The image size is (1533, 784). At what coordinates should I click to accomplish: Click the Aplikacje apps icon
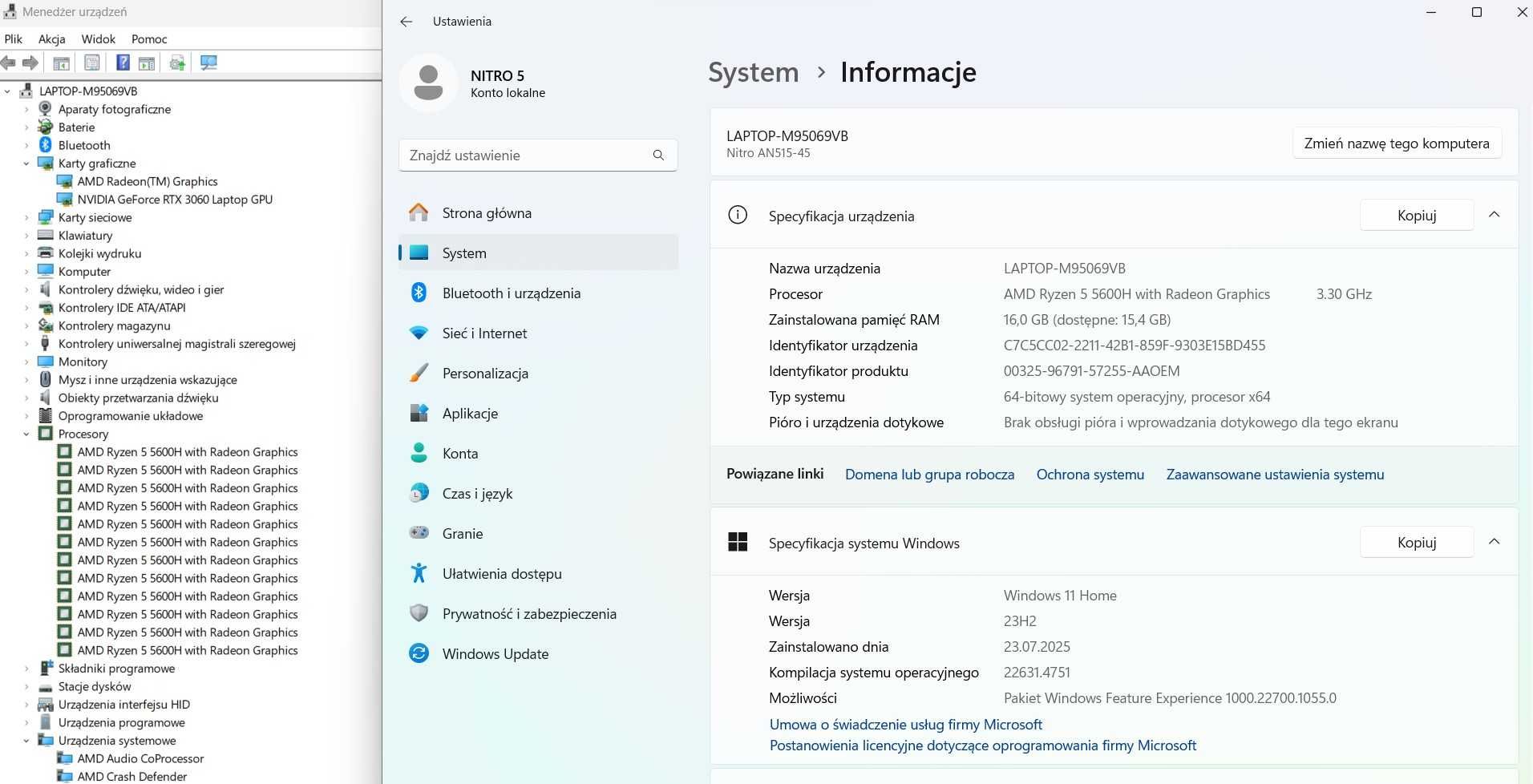point(419,413)
